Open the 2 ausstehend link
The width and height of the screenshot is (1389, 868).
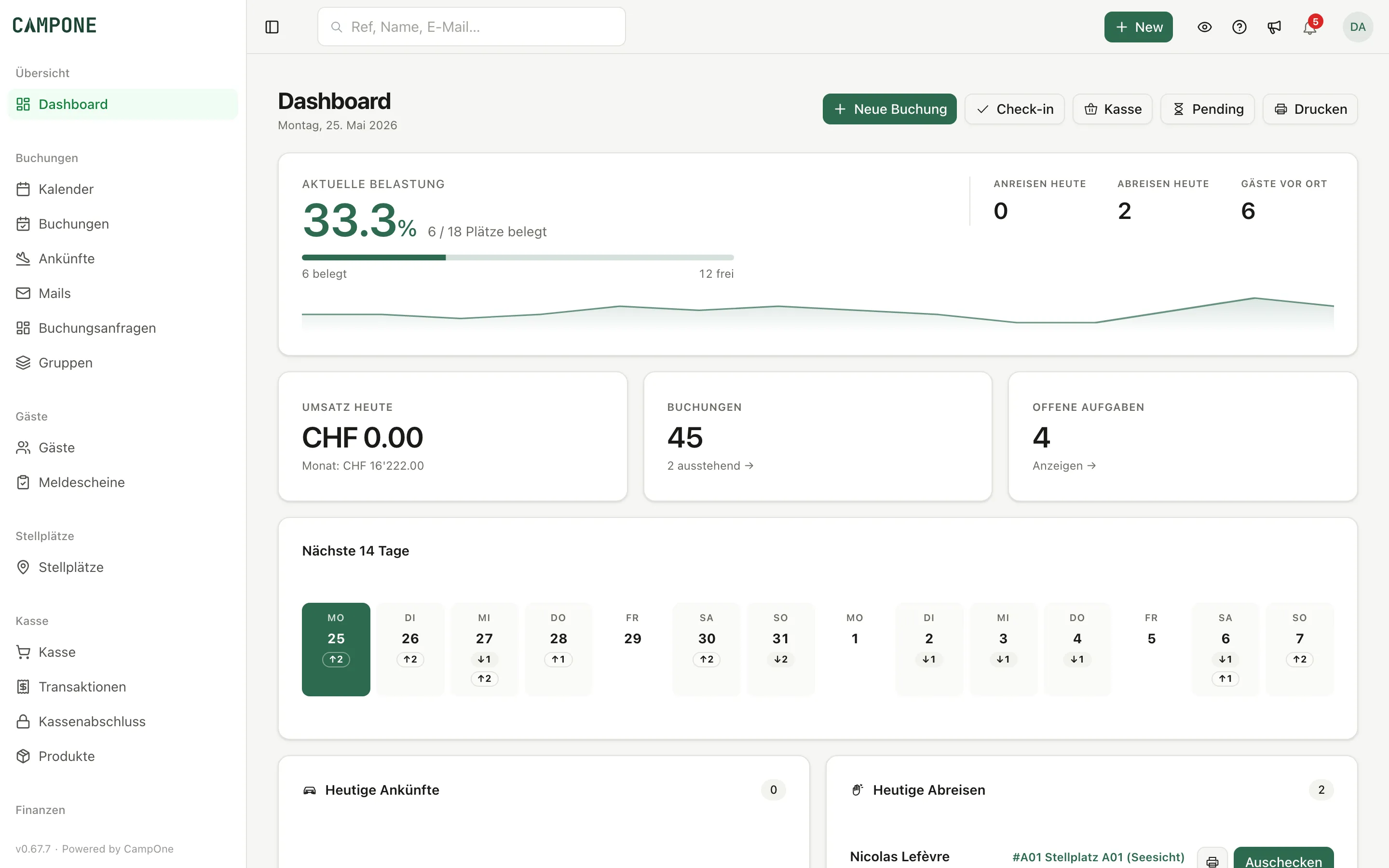(x=710, y=465)
